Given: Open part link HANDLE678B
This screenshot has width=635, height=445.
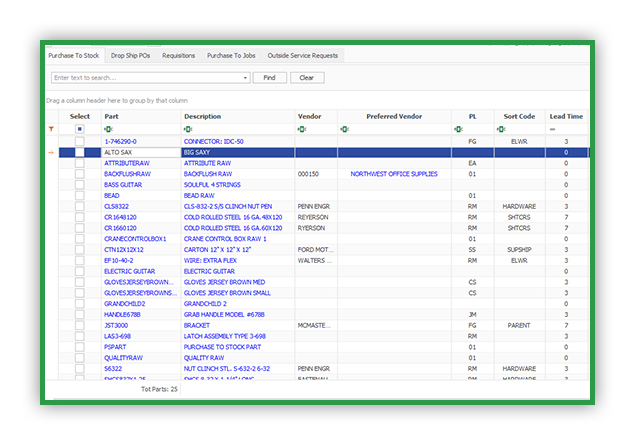Looking at the screenshot, I should click(x=122, y=315).
